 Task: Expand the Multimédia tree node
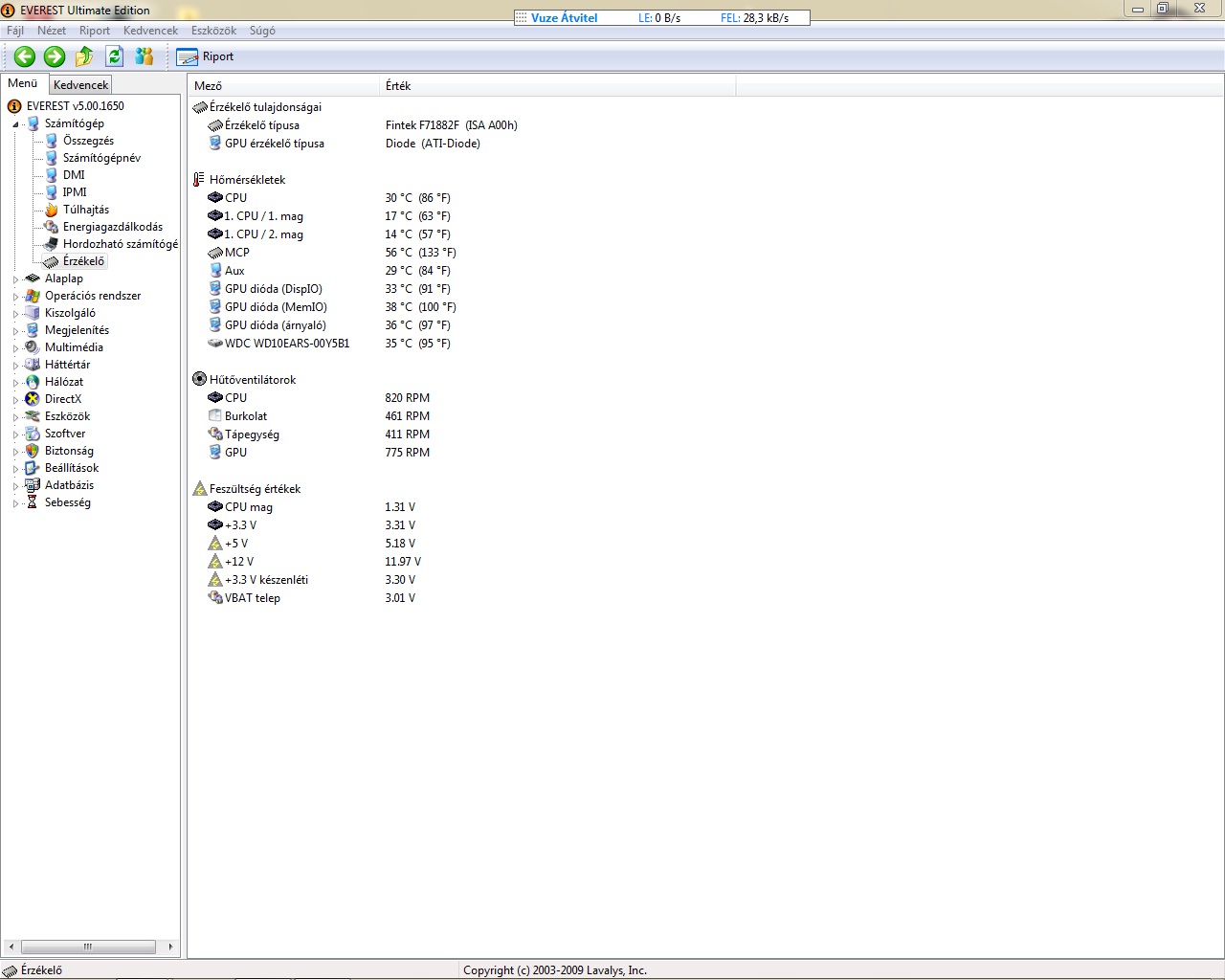(15, 348)
